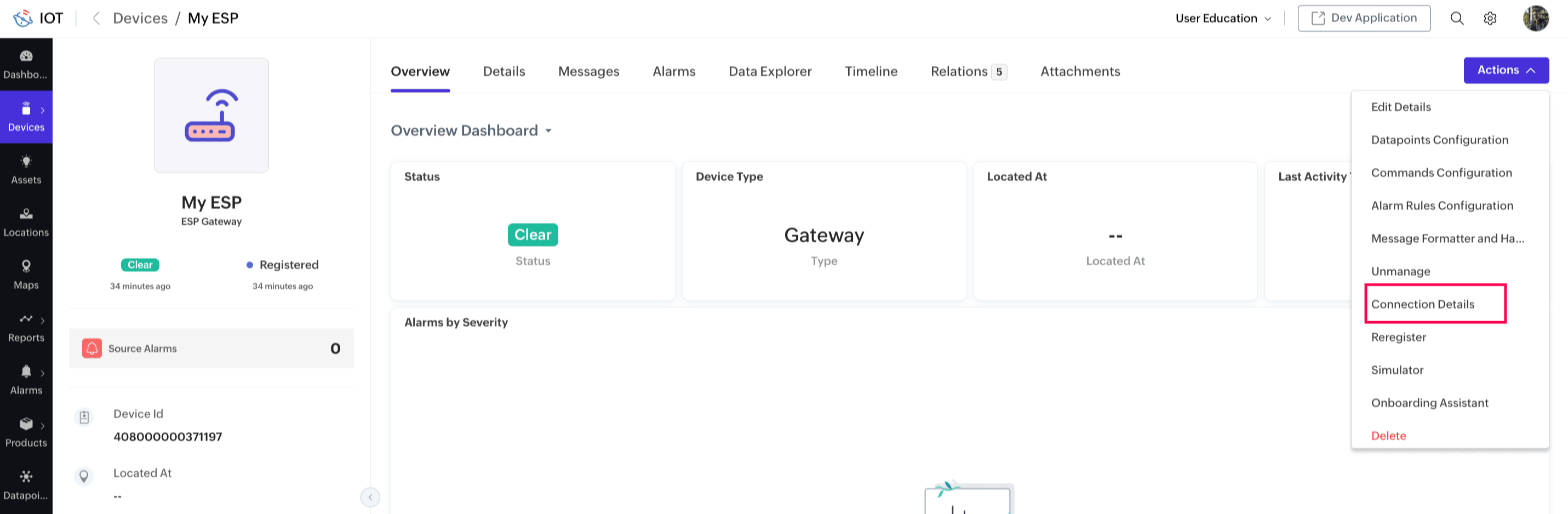Open the Reports sidebar icon
This screenshot has width=1568, height=514.
tap(26, 318)
